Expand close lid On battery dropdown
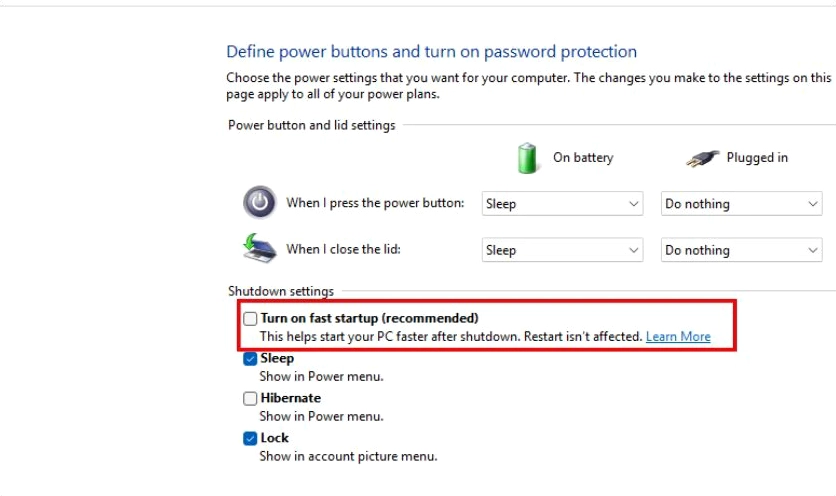Screen dimensions: 836x496 click(562, 250)
